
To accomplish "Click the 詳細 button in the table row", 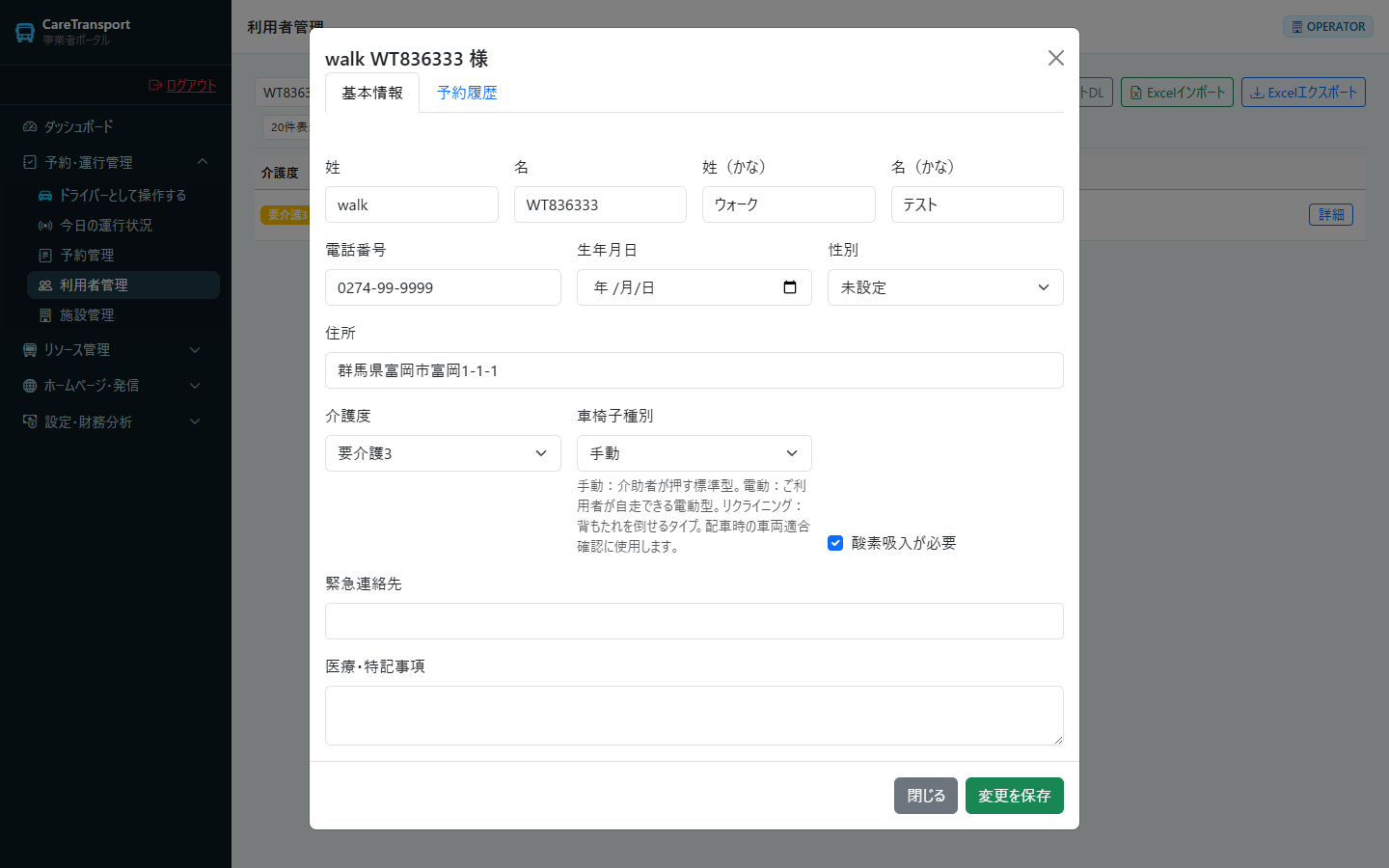I will coord(1331,214).
